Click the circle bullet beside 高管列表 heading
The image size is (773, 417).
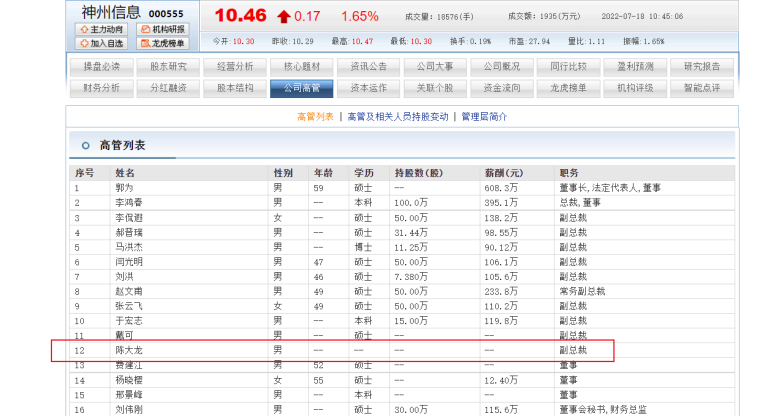pos(86,147)
